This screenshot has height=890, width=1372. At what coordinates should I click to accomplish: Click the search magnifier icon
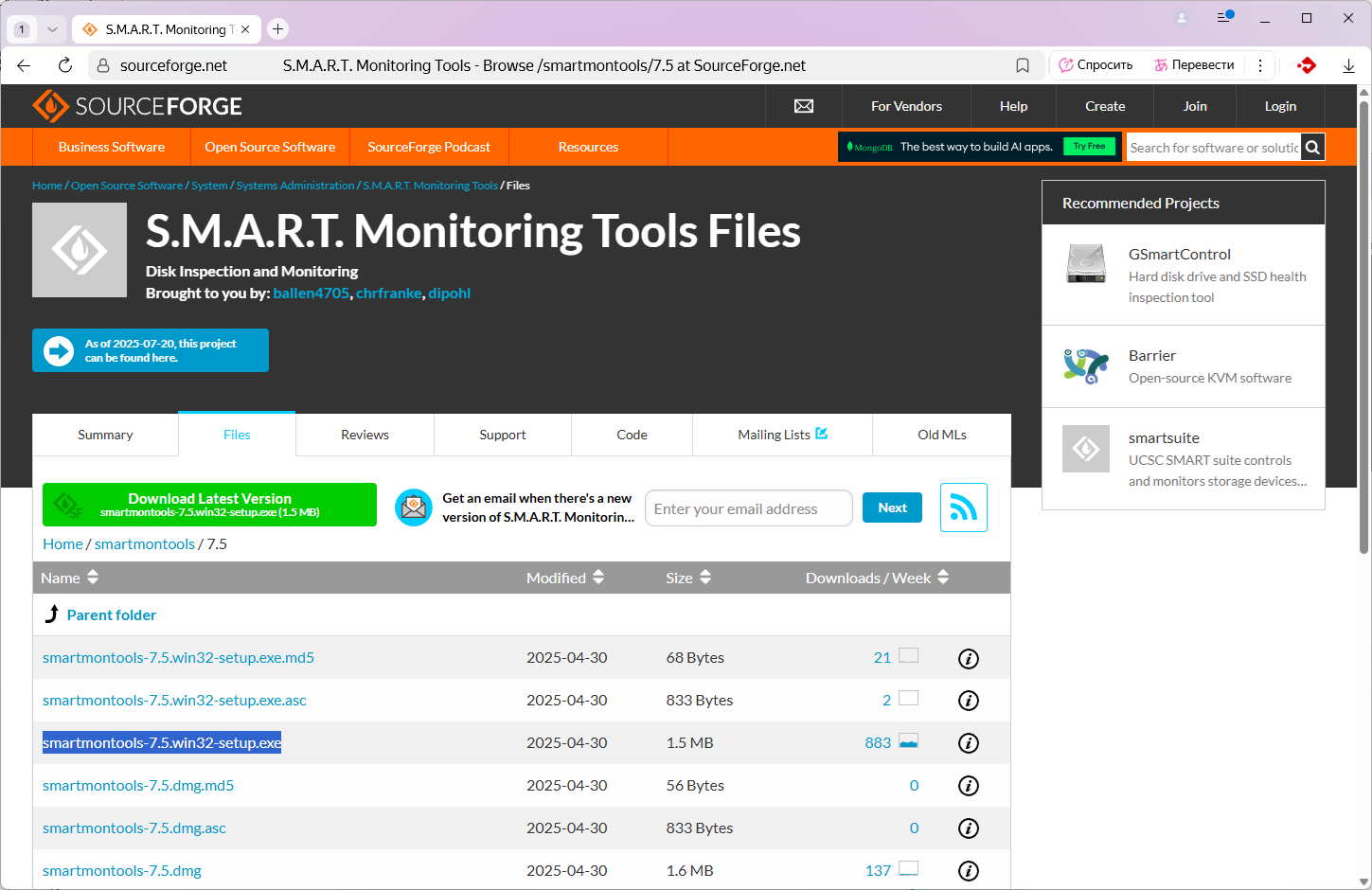click(1312, 147)
